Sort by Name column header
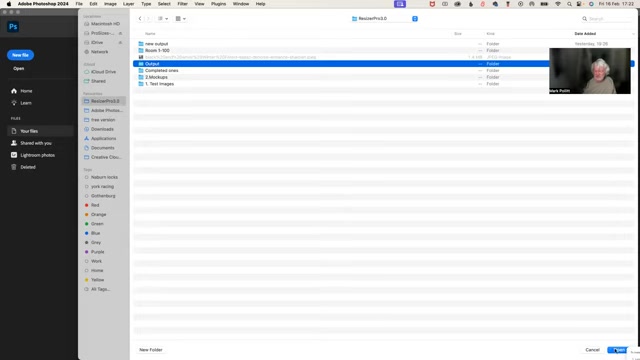Viewport: 640px width, 360px height. tap(150, 33)
